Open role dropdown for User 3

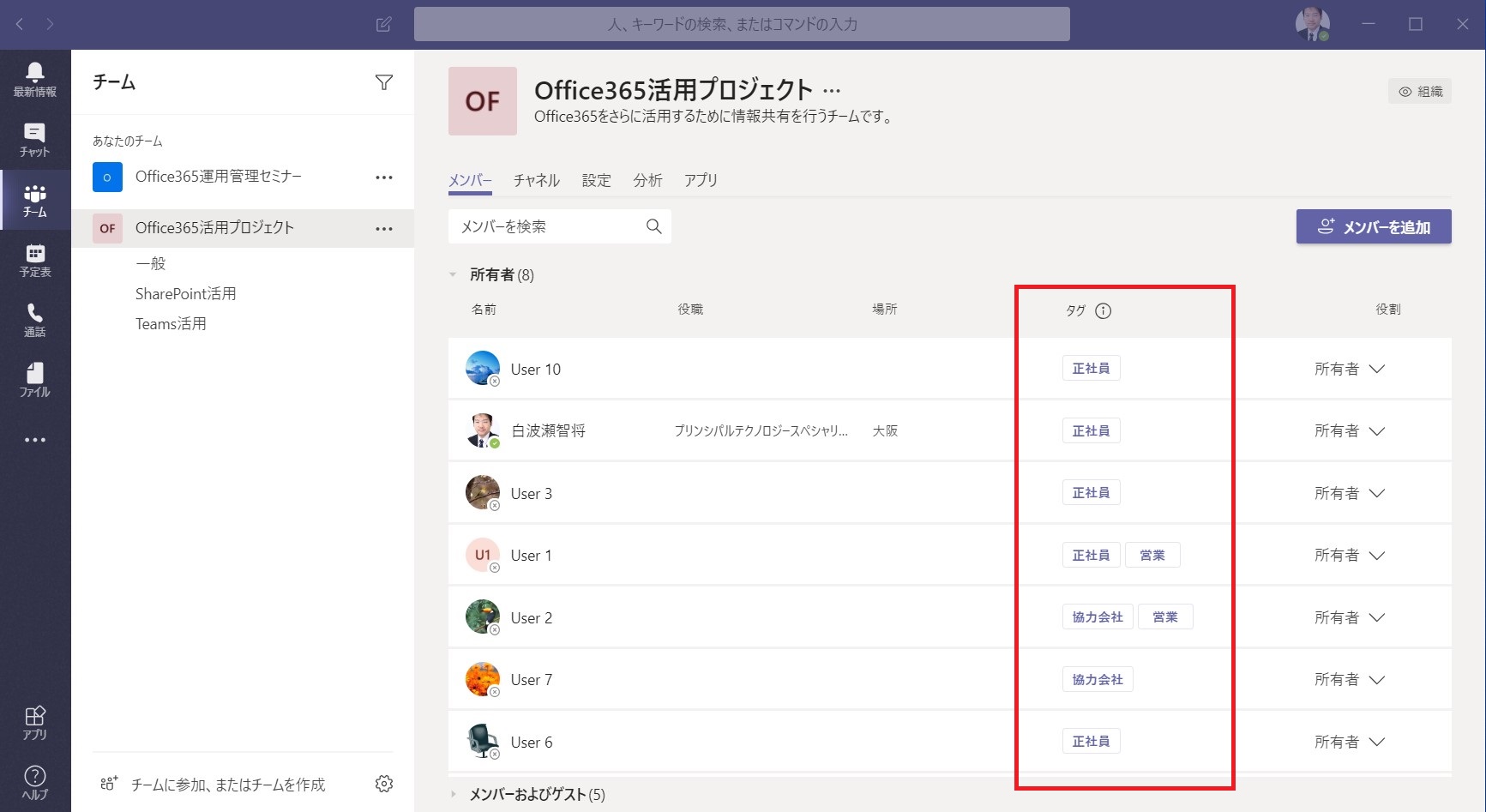pos(1350,494)
